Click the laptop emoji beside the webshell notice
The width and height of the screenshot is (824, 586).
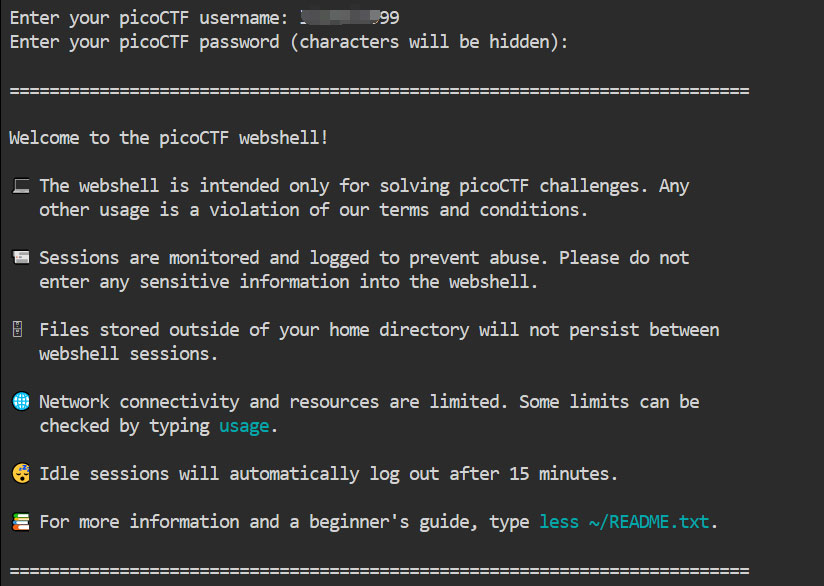tap(21, 186)
